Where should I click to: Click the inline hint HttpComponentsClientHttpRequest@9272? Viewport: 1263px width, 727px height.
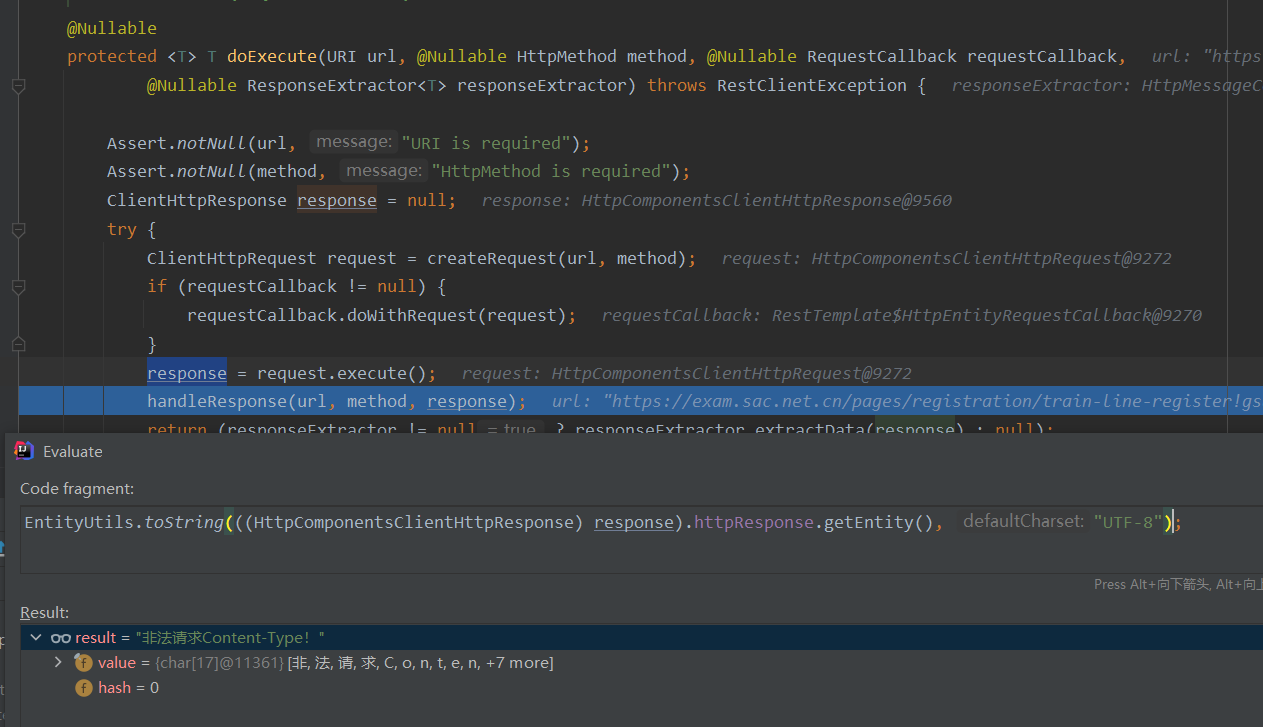pos(990,258)
